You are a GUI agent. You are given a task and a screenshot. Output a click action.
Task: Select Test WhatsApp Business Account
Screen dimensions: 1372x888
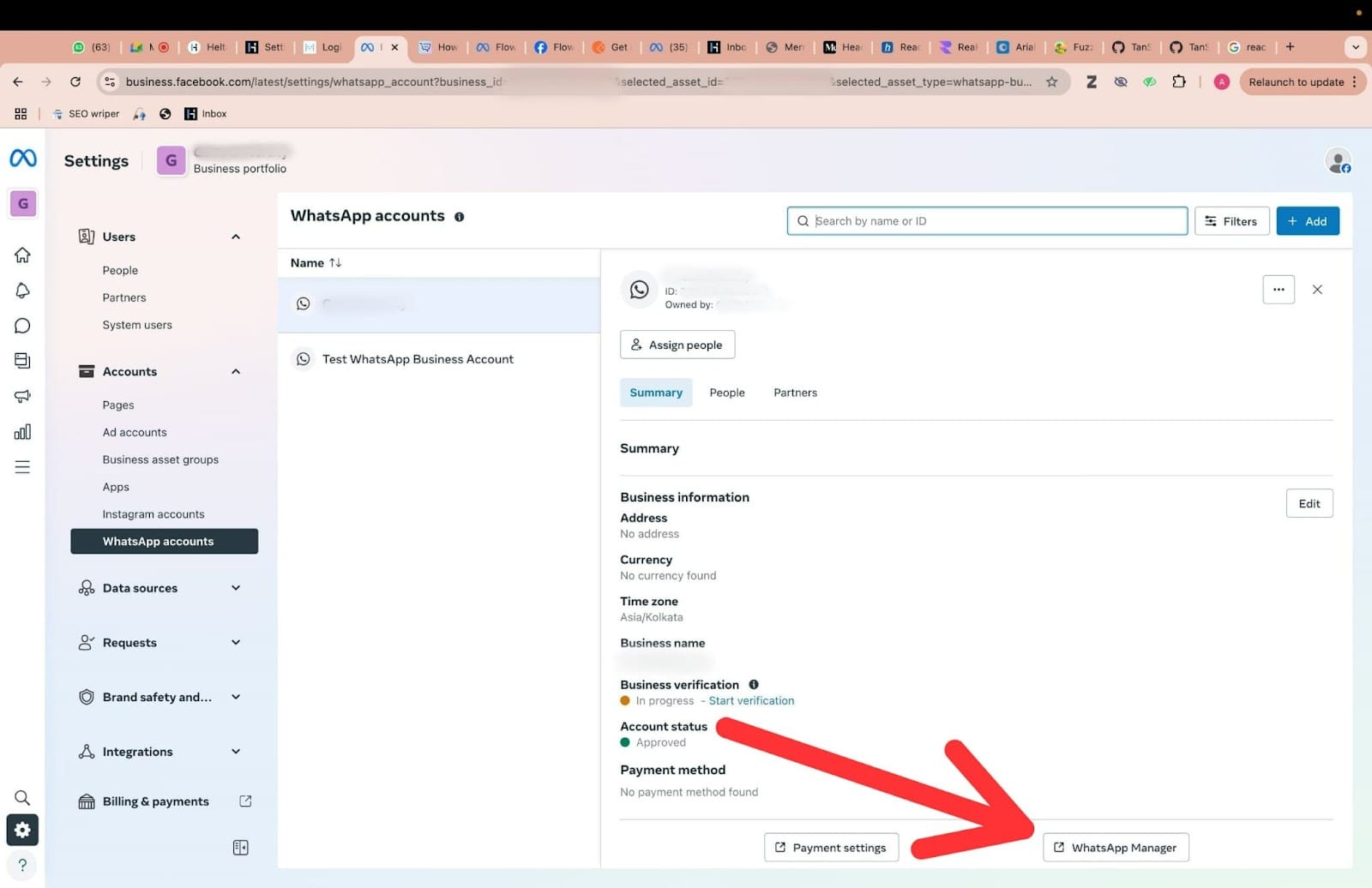click(x=418, y=359)
